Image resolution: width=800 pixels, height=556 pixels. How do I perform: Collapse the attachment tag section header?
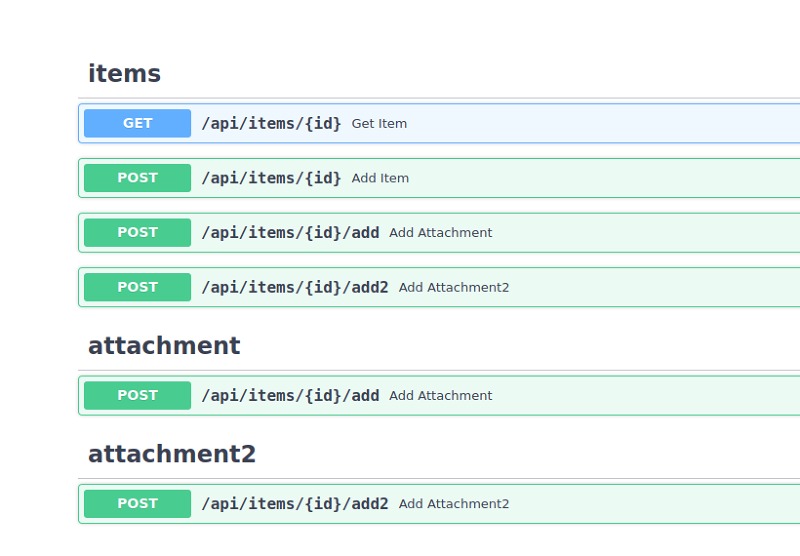point(164,346)
